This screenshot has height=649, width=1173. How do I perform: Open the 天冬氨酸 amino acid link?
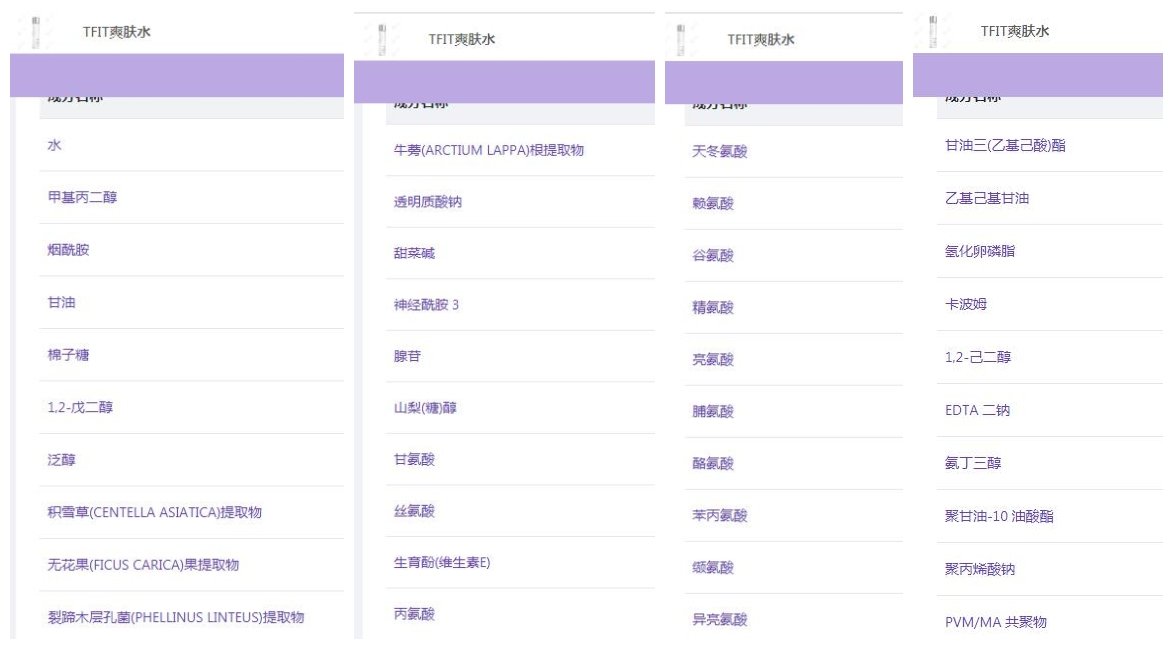click(x=719, y=151)
